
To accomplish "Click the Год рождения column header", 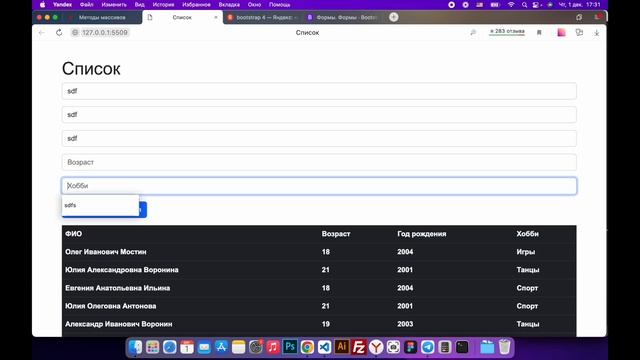I will click(422, 234).
